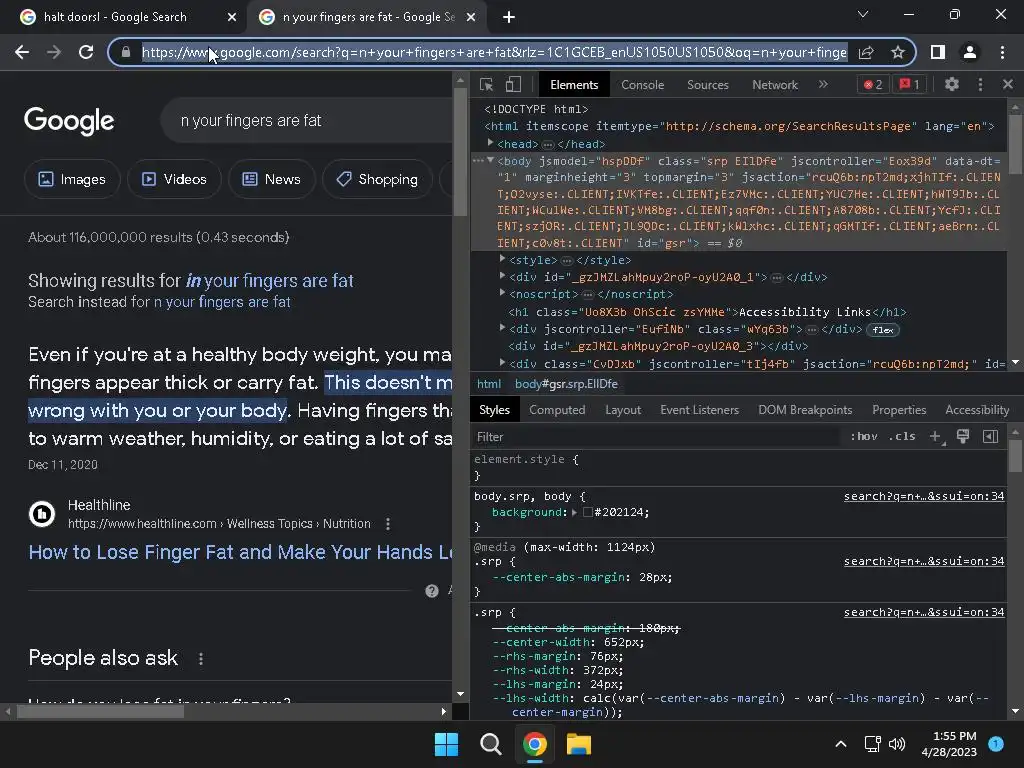Filter results by Shopping
Image resolution: width=1024 pixels, height=768 pixels.
pyautogui.click(x=377, y=179)
